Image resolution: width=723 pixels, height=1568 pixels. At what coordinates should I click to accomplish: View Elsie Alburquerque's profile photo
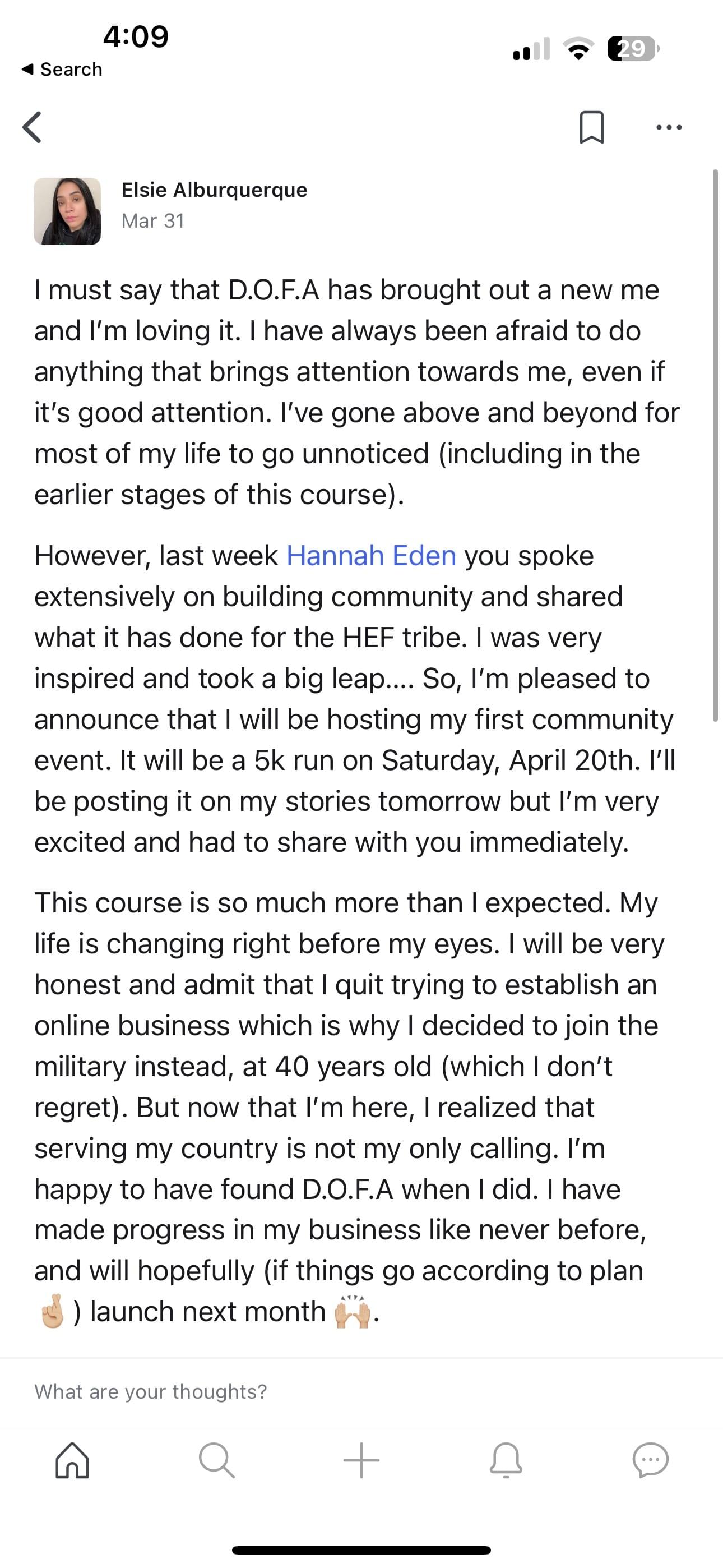coord(67,211)
